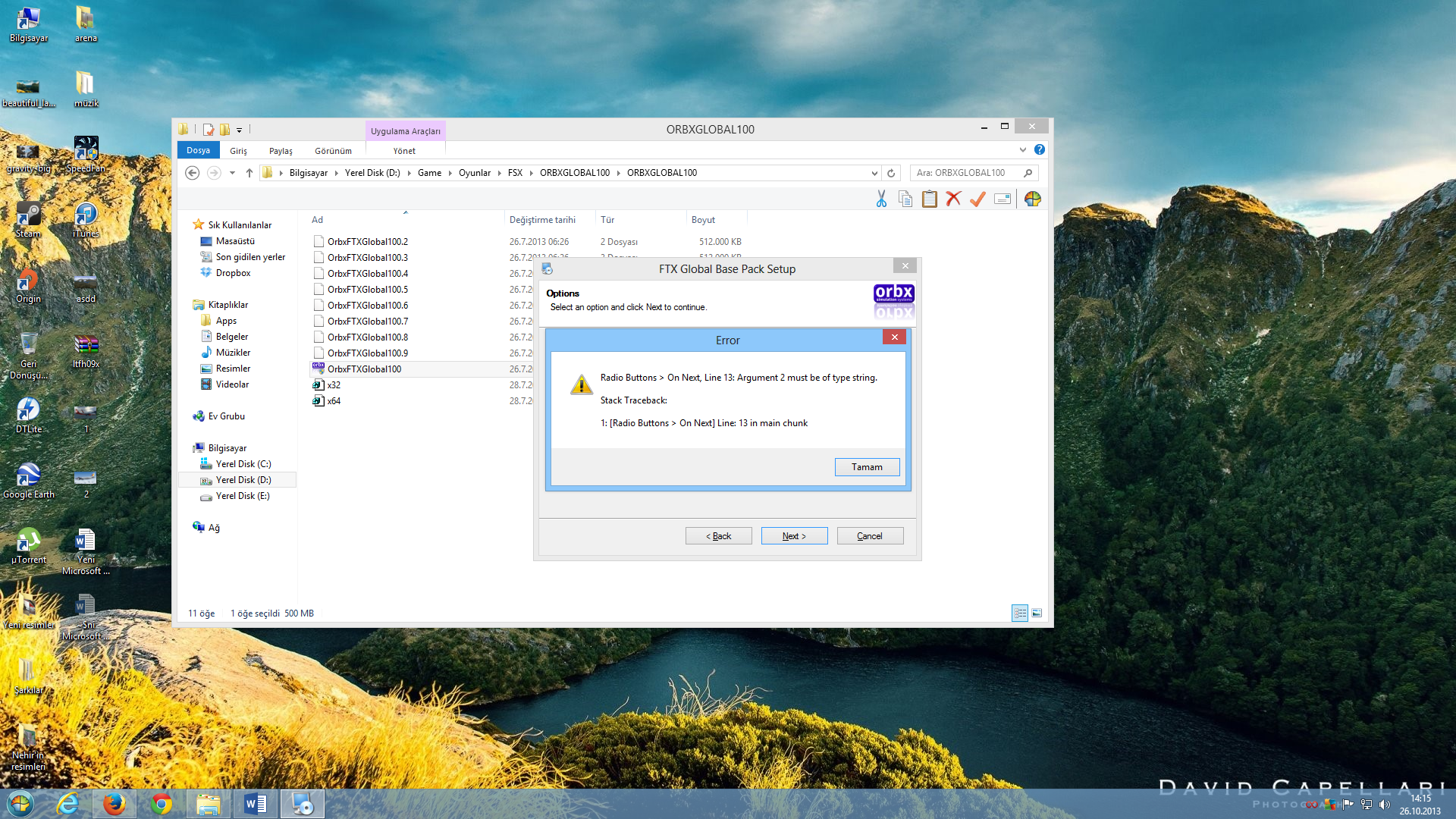
Task: Open the Paylaş ribbon tab
Action: pos(281,151)
